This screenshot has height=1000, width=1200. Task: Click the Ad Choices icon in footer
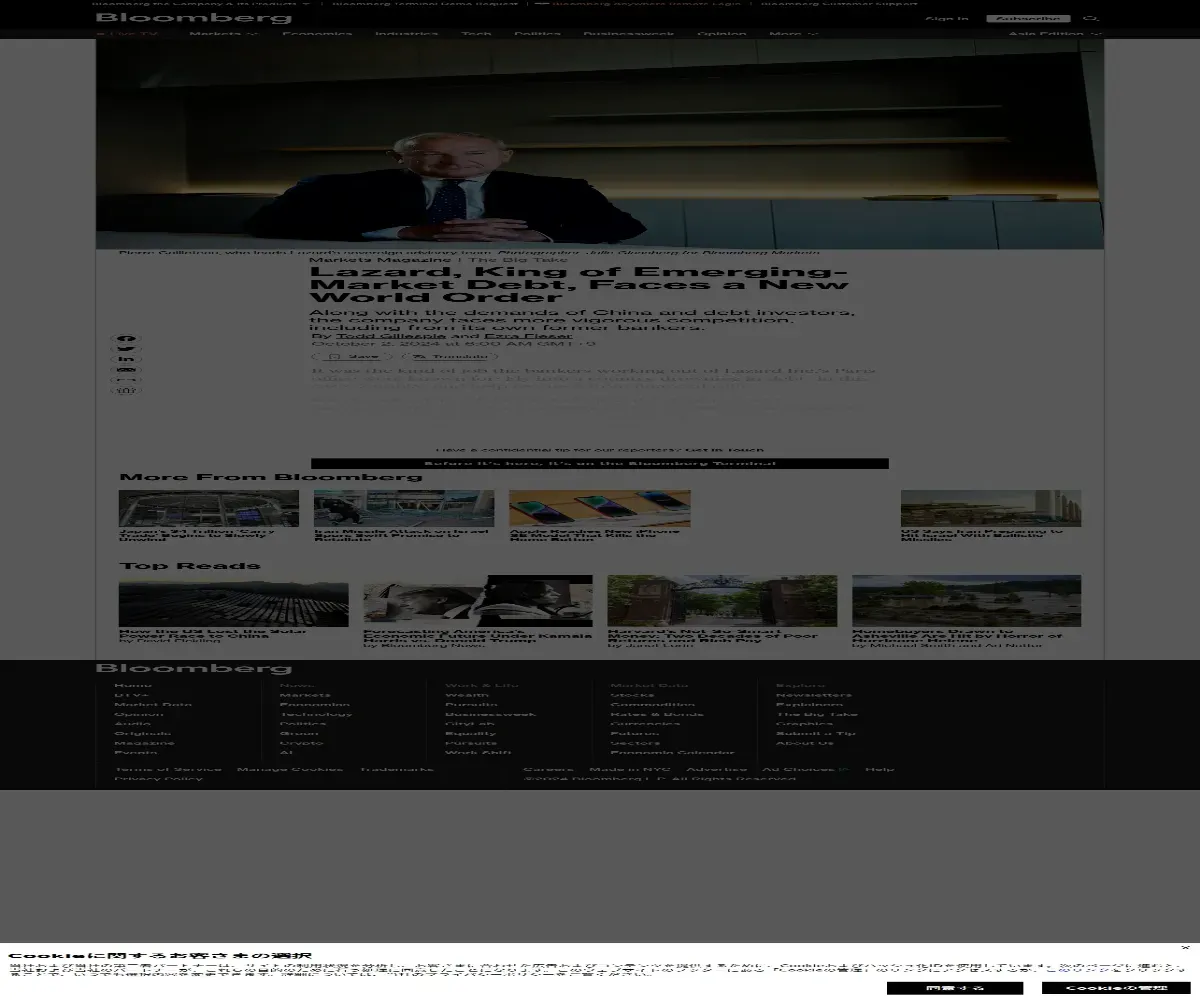pyautogui.click(x=845, y=769)
